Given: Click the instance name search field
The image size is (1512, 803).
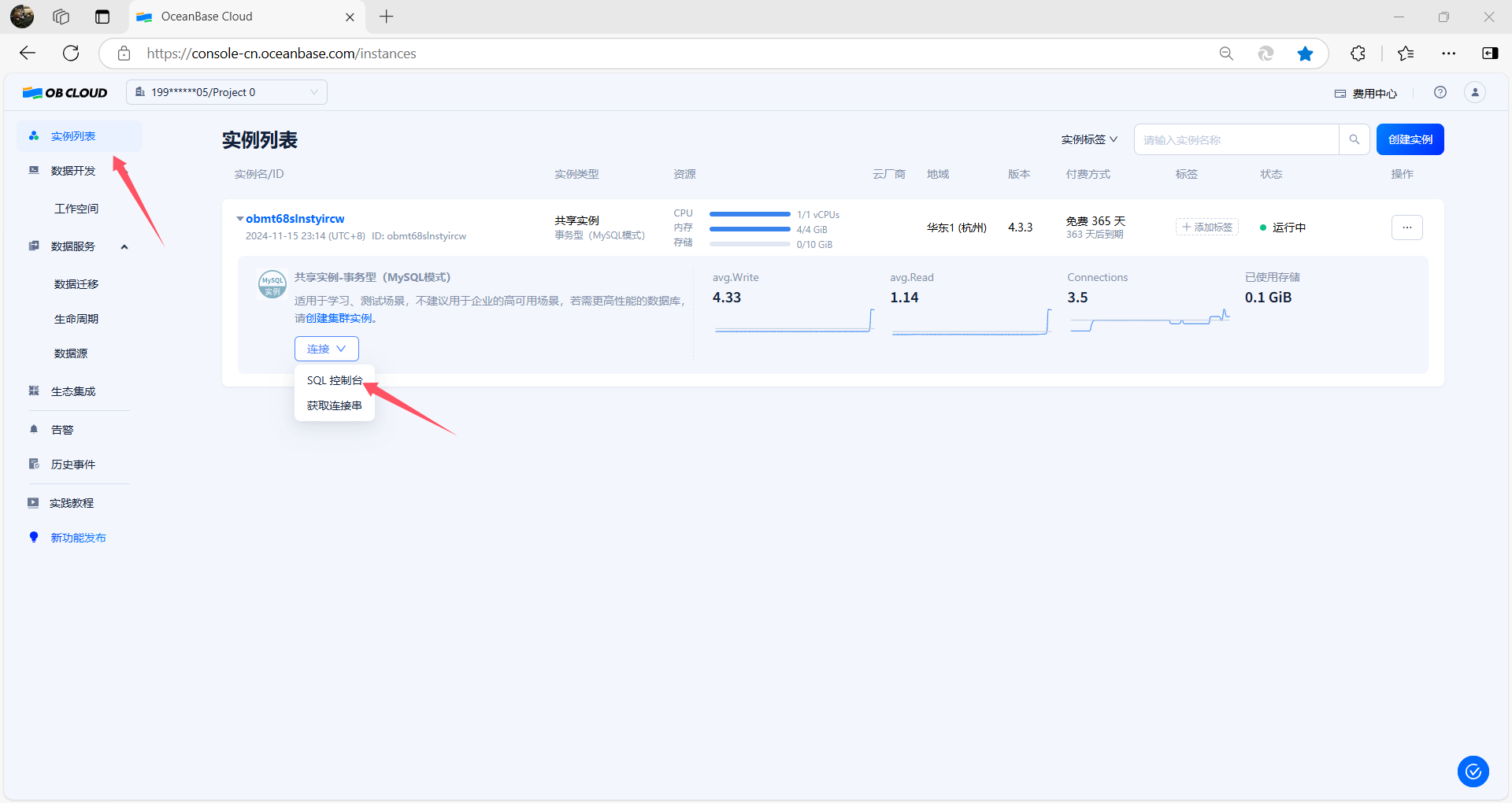Looking at the screenshot, I should 1236,139.
